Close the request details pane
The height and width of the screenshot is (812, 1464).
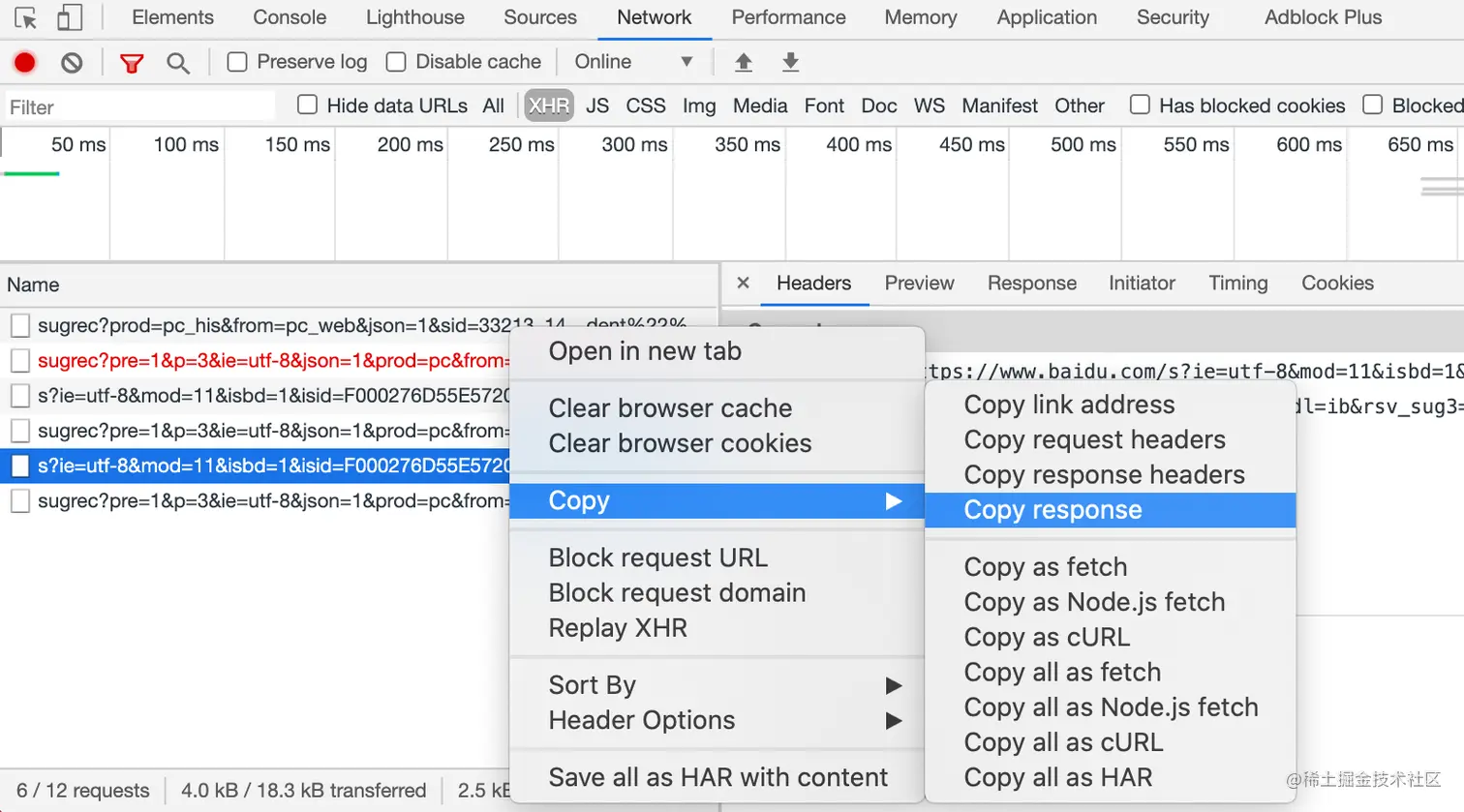click(744, 283)
